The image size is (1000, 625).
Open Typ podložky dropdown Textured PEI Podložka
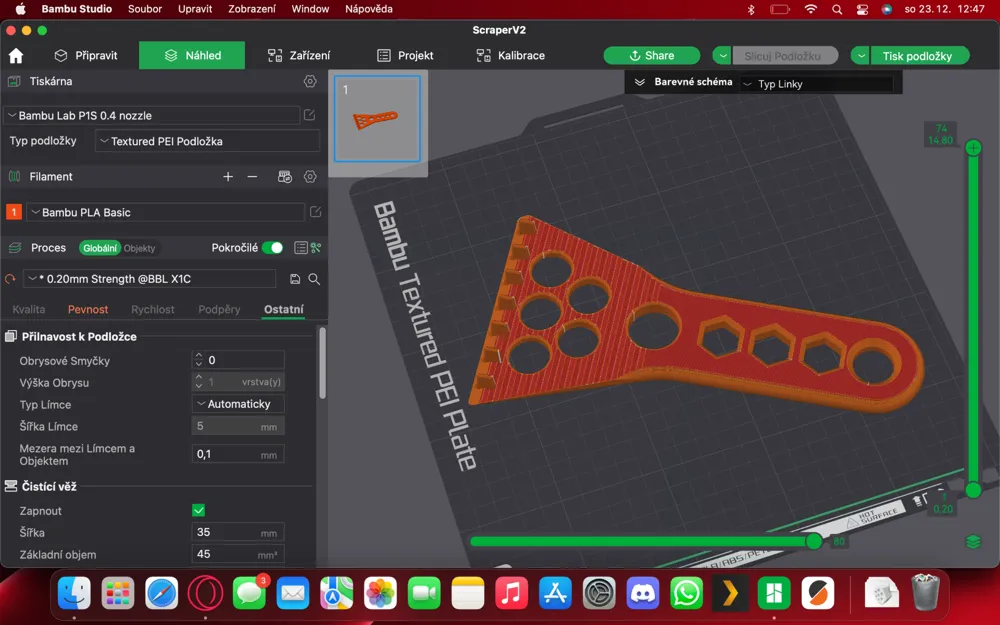tap(207, 141)
